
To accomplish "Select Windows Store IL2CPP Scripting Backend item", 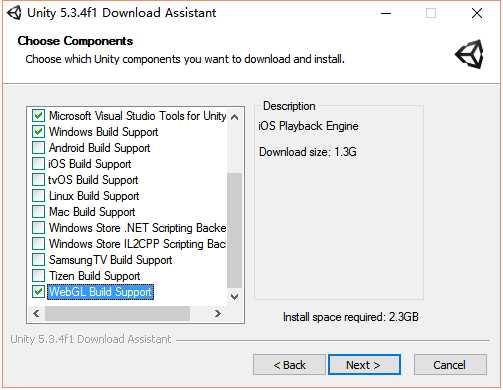I will click(137, 244).
